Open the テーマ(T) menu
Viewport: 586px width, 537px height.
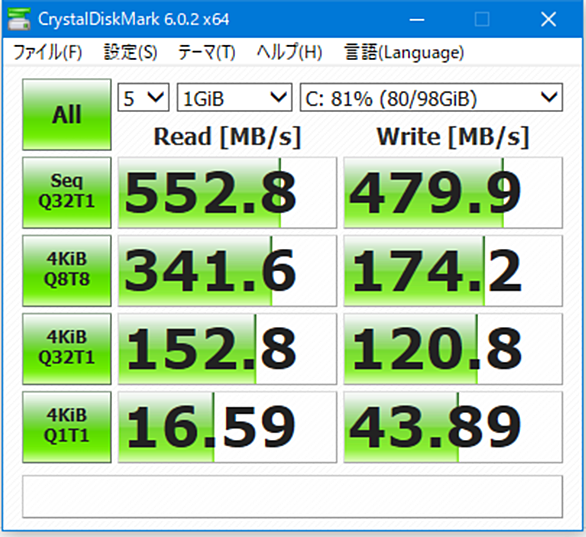tap(206, 52)
